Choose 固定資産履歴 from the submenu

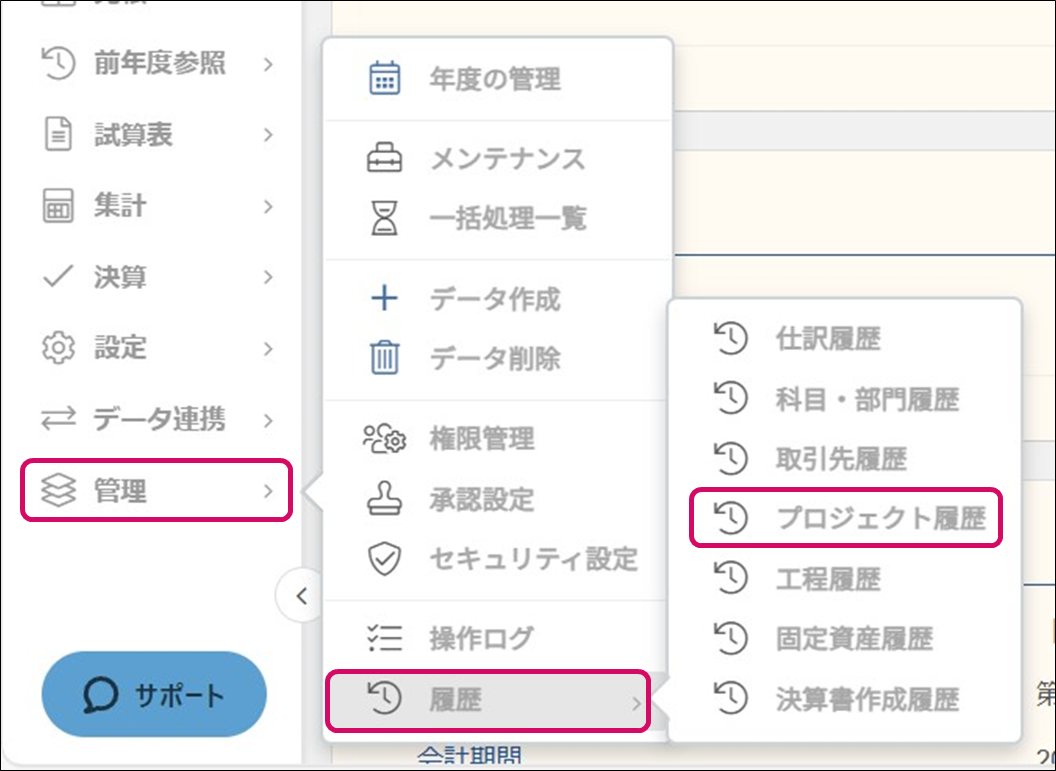[x=853, y=638]
